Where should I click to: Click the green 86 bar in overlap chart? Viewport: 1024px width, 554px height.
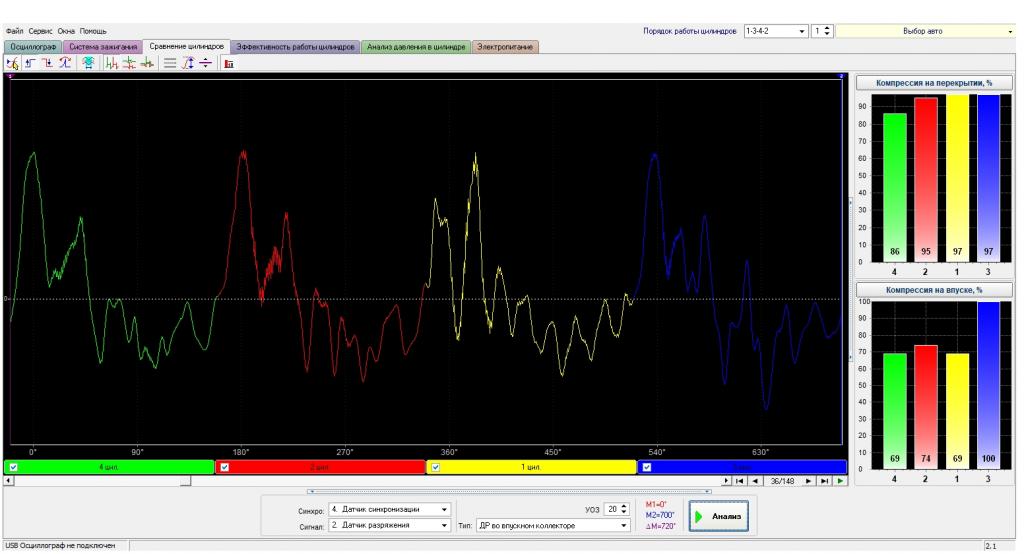coord(895,187)
